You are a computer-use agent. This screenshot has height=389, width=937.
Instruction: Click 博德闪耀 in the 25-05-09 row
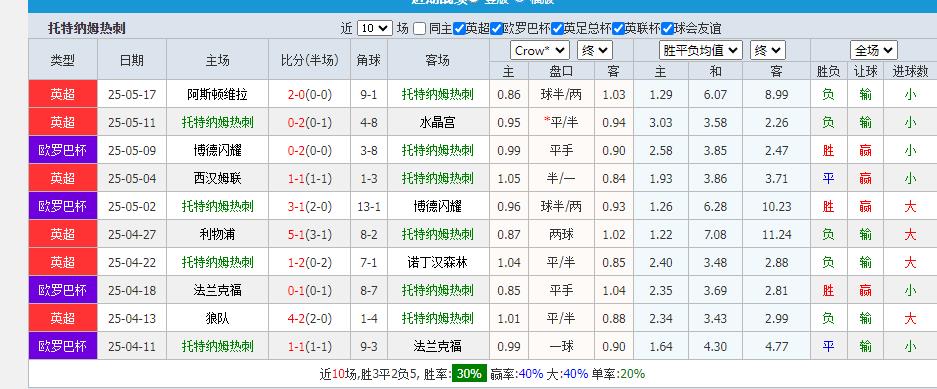tap(218, 150)
